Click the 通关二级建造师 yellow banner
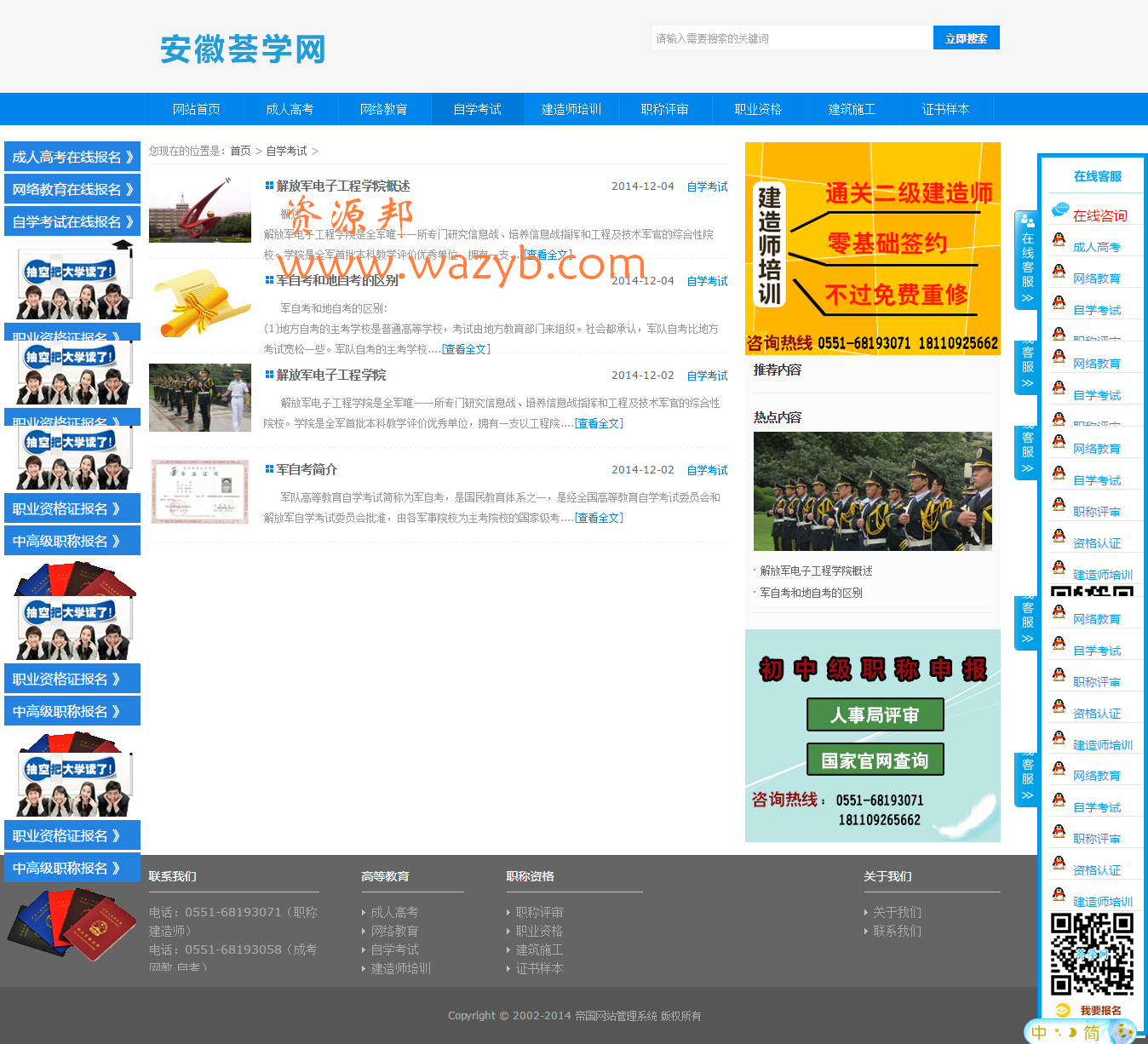The image size is (1148, 1044). [x=873, y=249]
